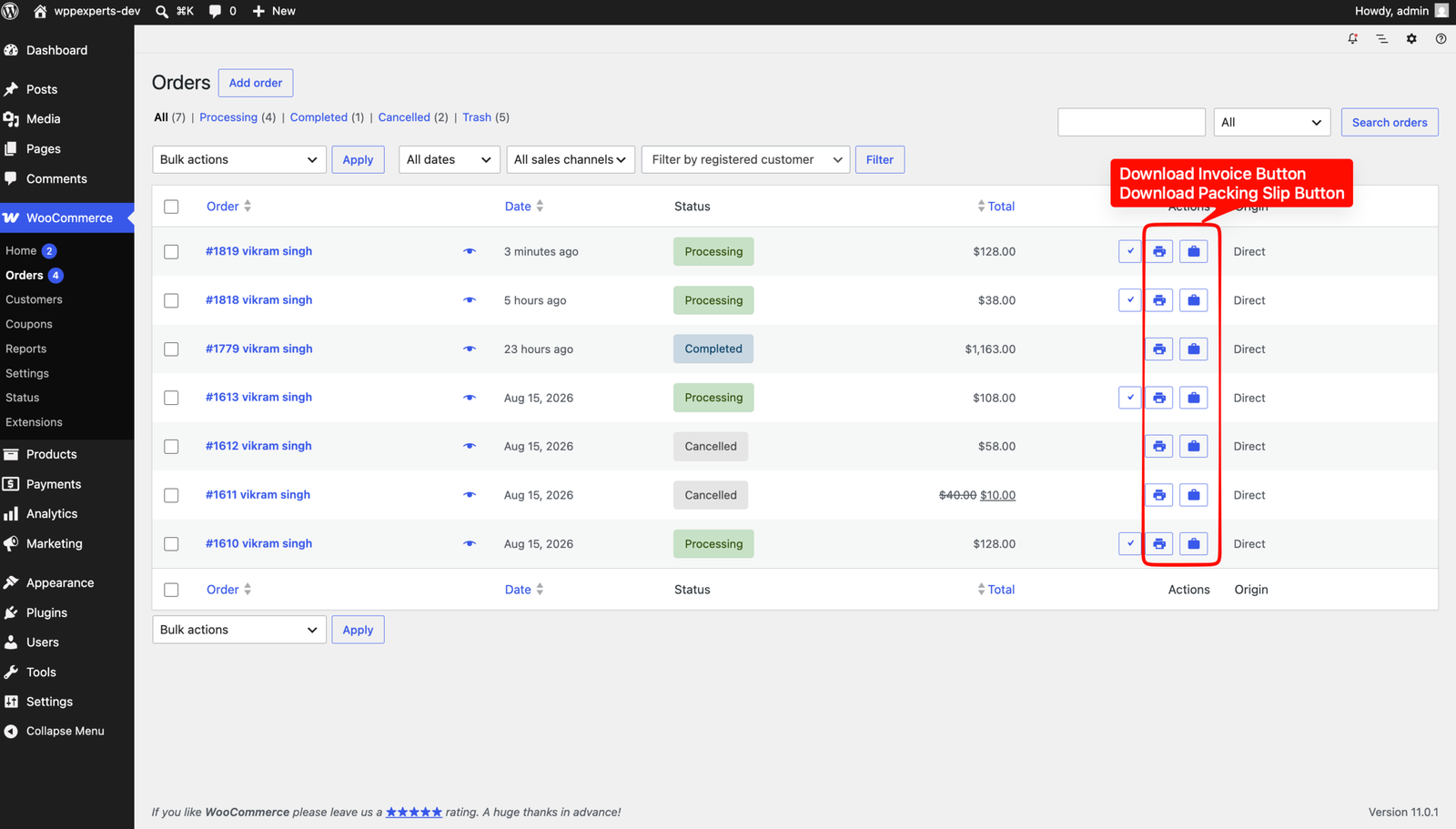
Task: Download packing slip for order #1819
Action: 1193,251
